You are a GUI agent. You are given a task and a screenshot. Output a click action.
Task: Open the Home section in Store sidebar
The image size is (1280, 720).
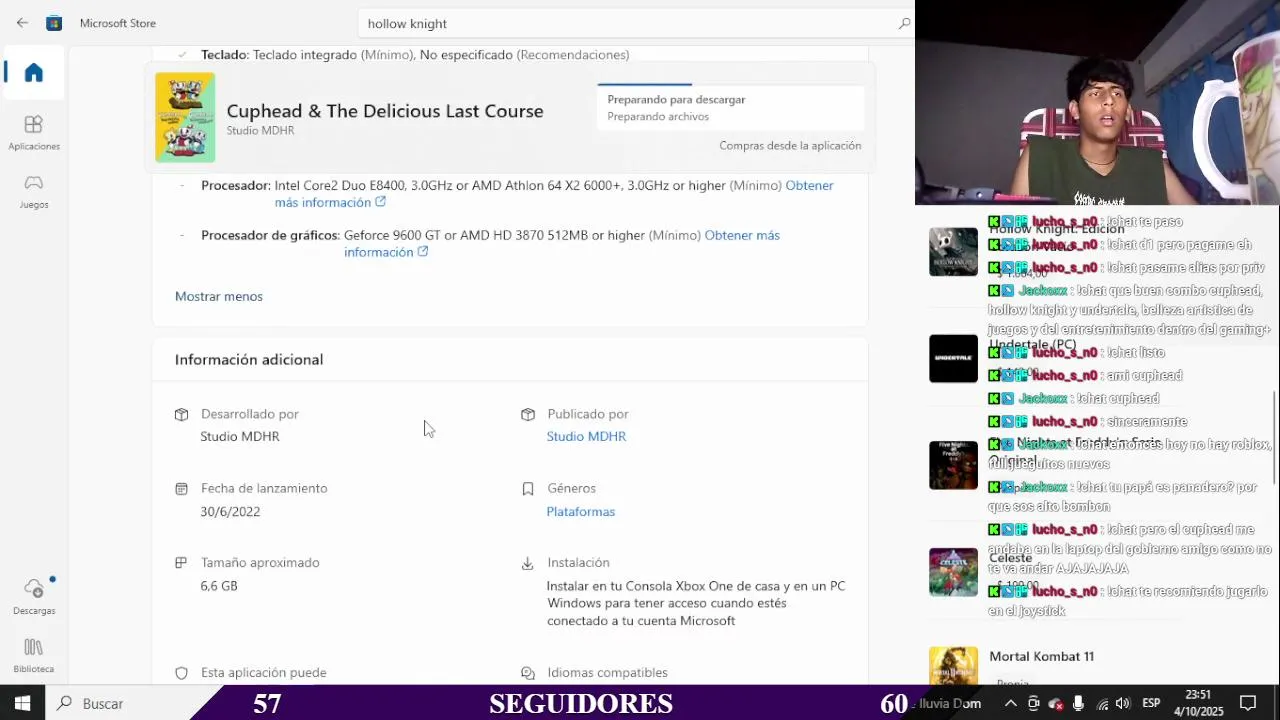(x=34, y=73)
